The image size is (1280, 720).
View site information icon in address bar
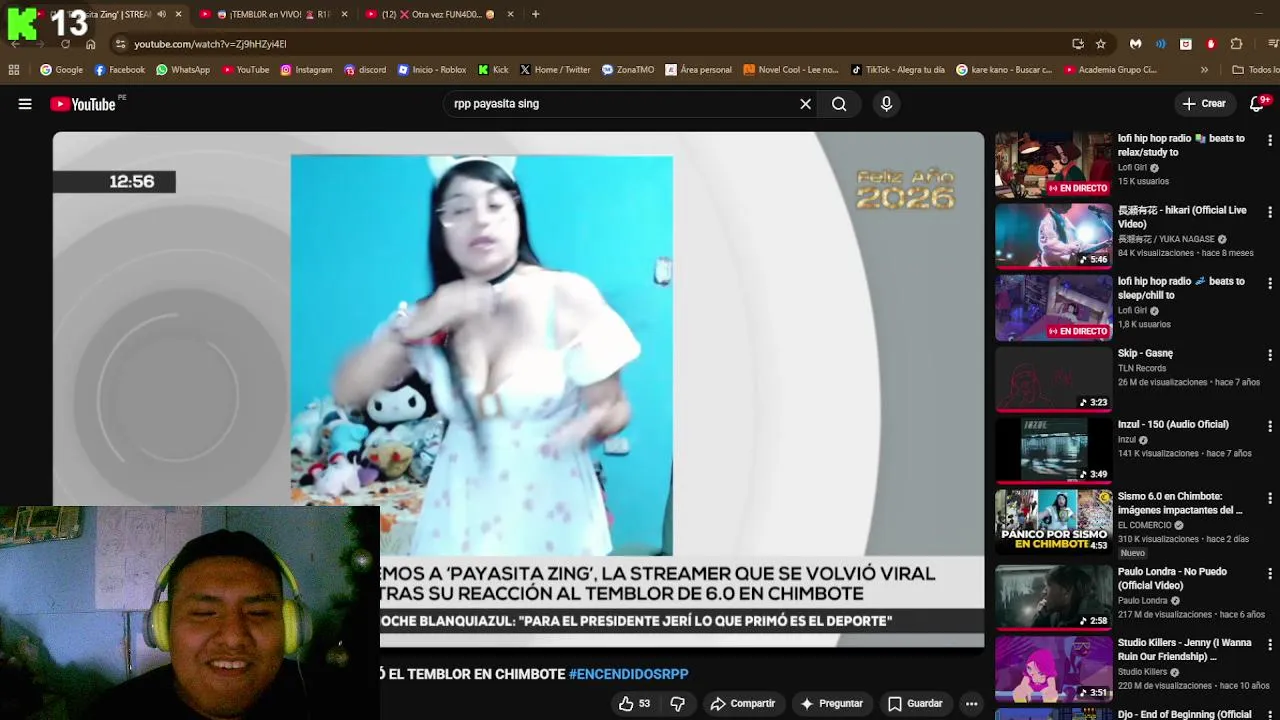120,44
